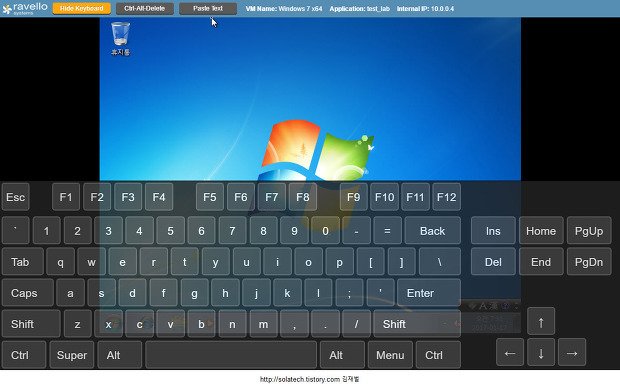Tap the letter w key
The width and height of the screenshot is (620, 388).
(x=91, y=262)
